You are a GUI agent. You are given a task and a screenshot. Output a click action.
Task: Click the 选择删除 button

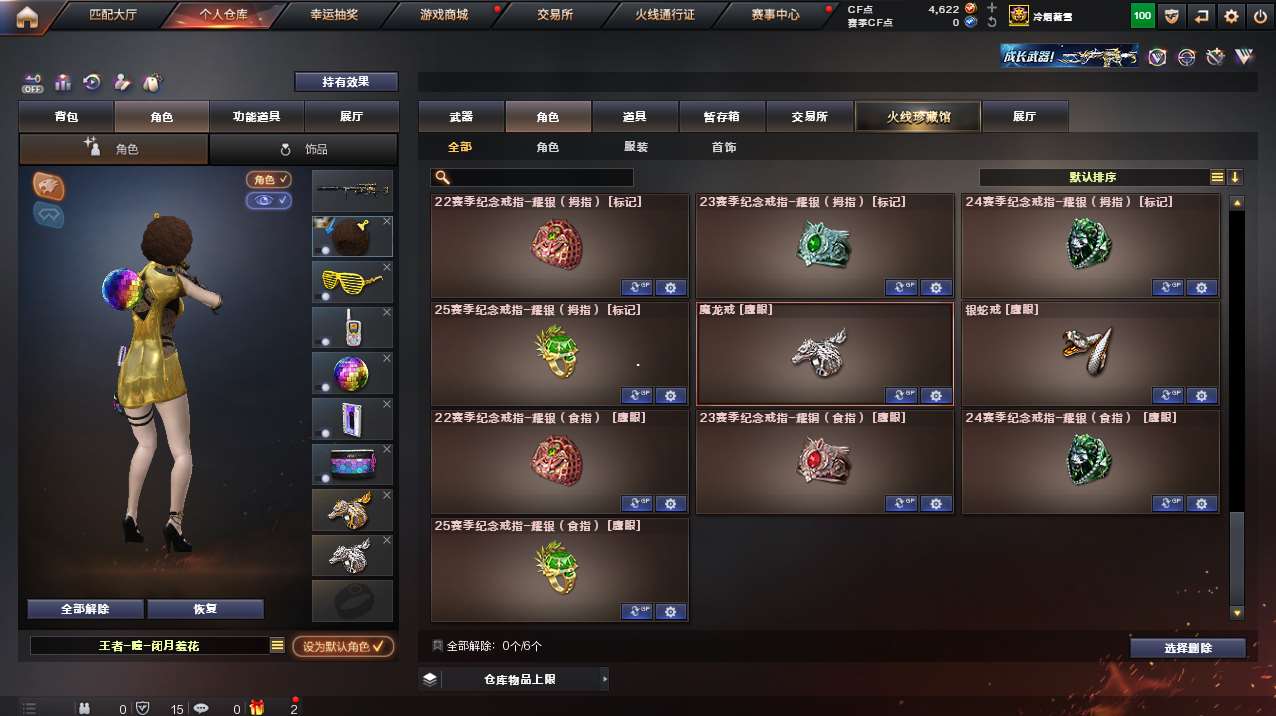(1188, 648)
